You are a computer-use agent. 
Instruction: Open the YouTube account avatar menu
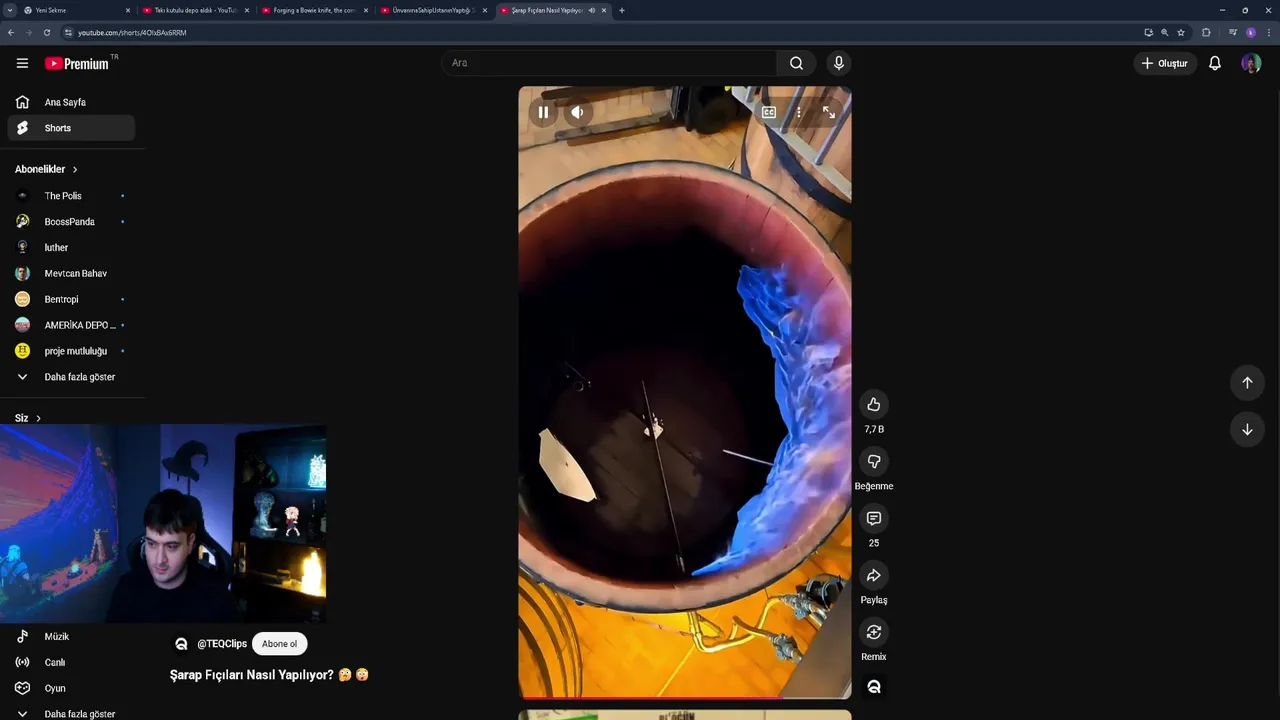click(1251, 63)
